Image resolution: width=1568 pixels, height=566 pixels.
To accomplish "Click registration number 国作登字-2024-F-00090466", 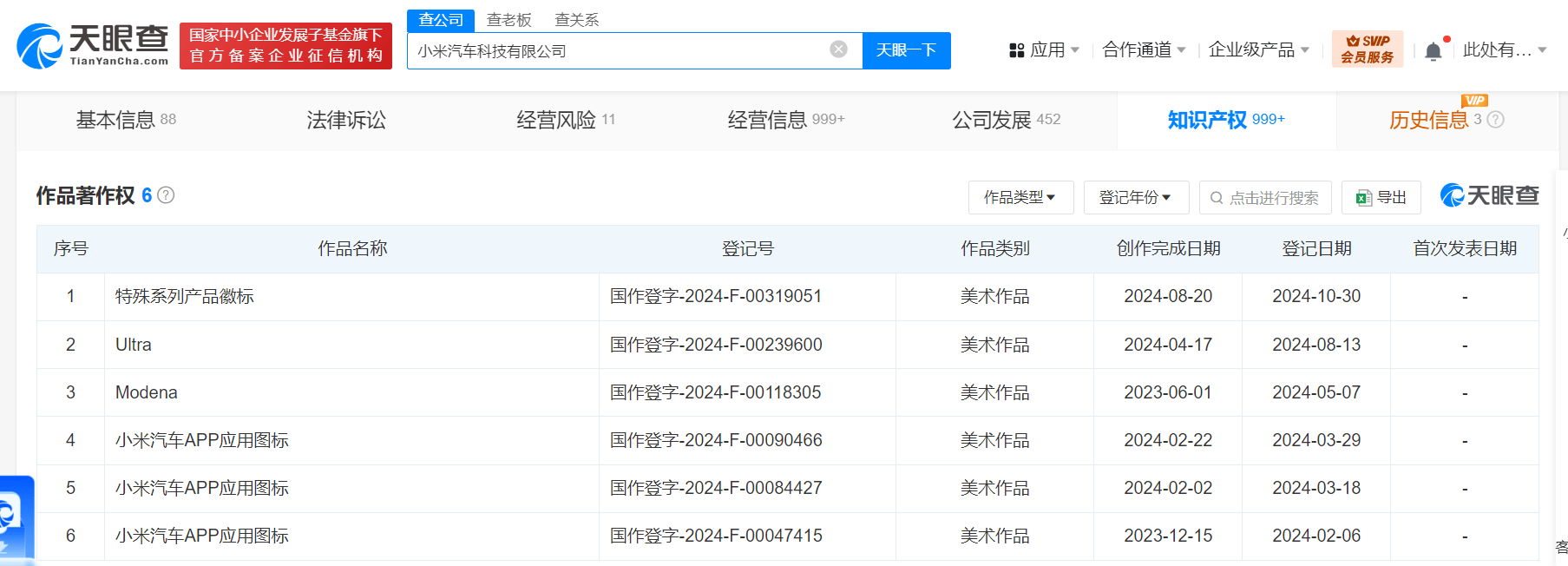I will (x=715, y=440).
